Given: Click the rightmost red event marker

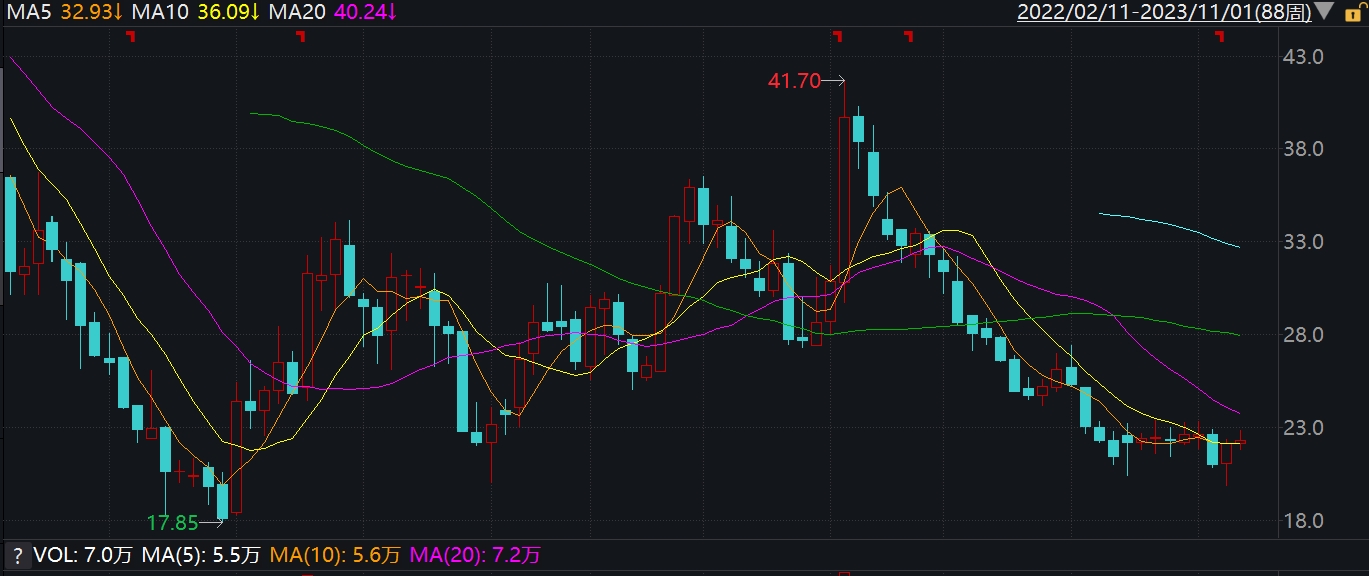Looking at the screenshot, I should point(1219,37).
